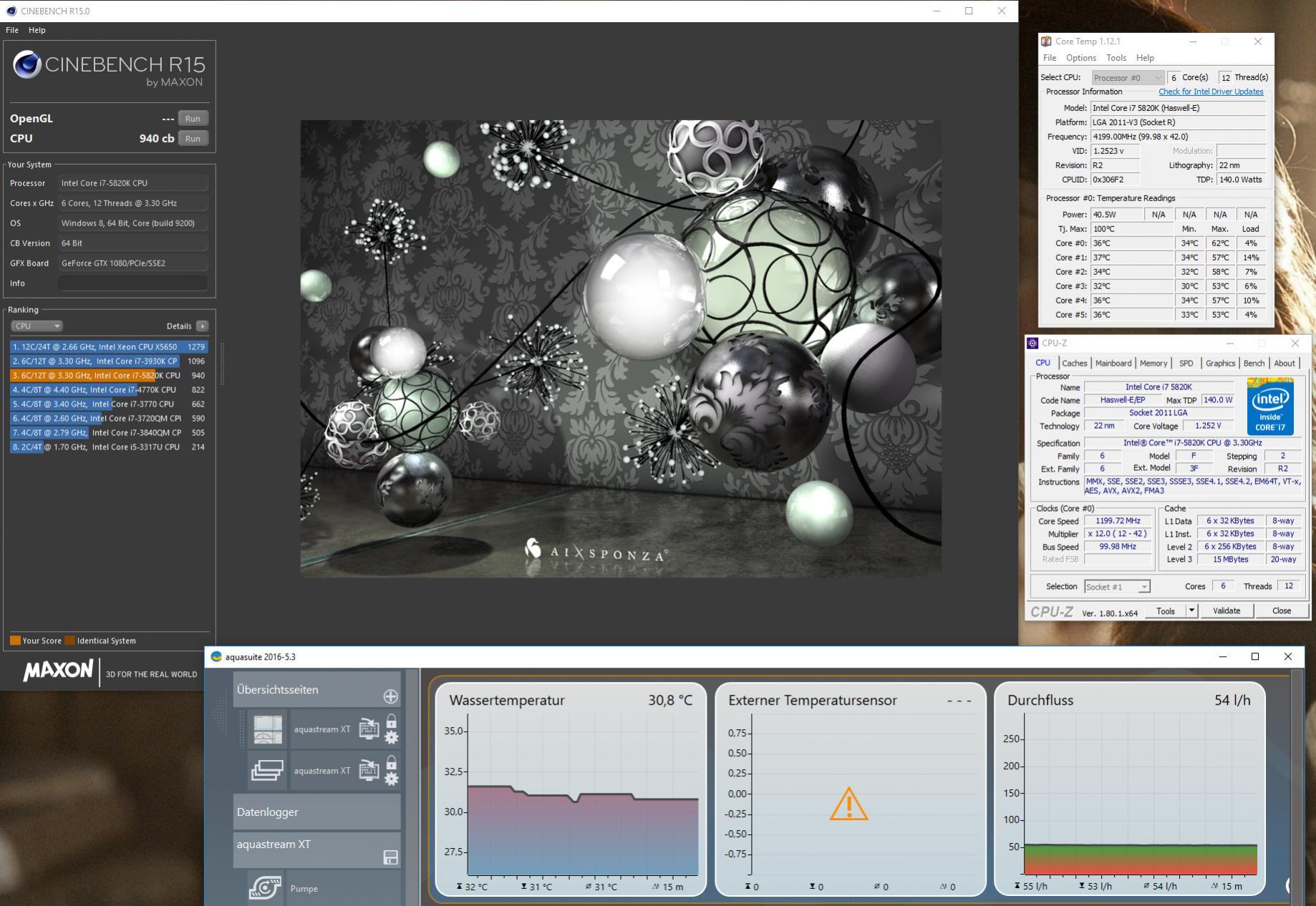
Task: Click aquasuite sidebar vertical scrollbar
Action: click(412, 787)
